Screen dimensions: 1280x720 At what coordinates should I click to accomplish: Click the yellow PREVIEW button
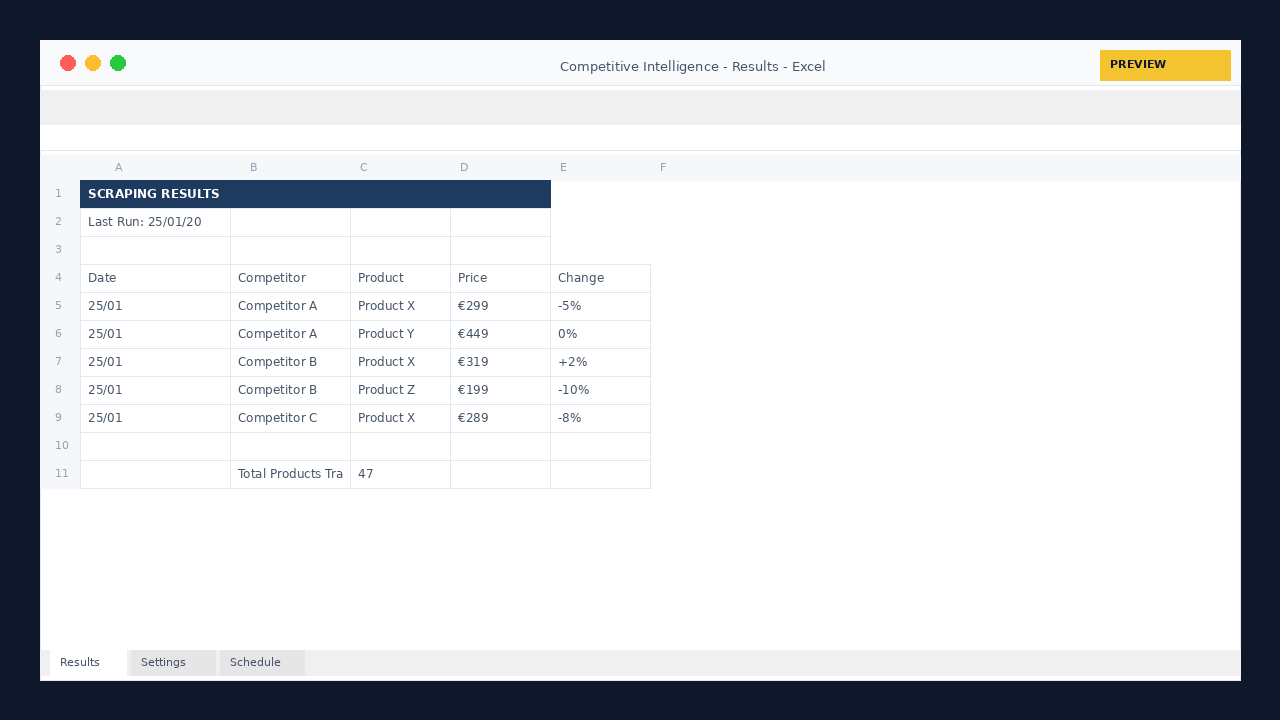1165,65
